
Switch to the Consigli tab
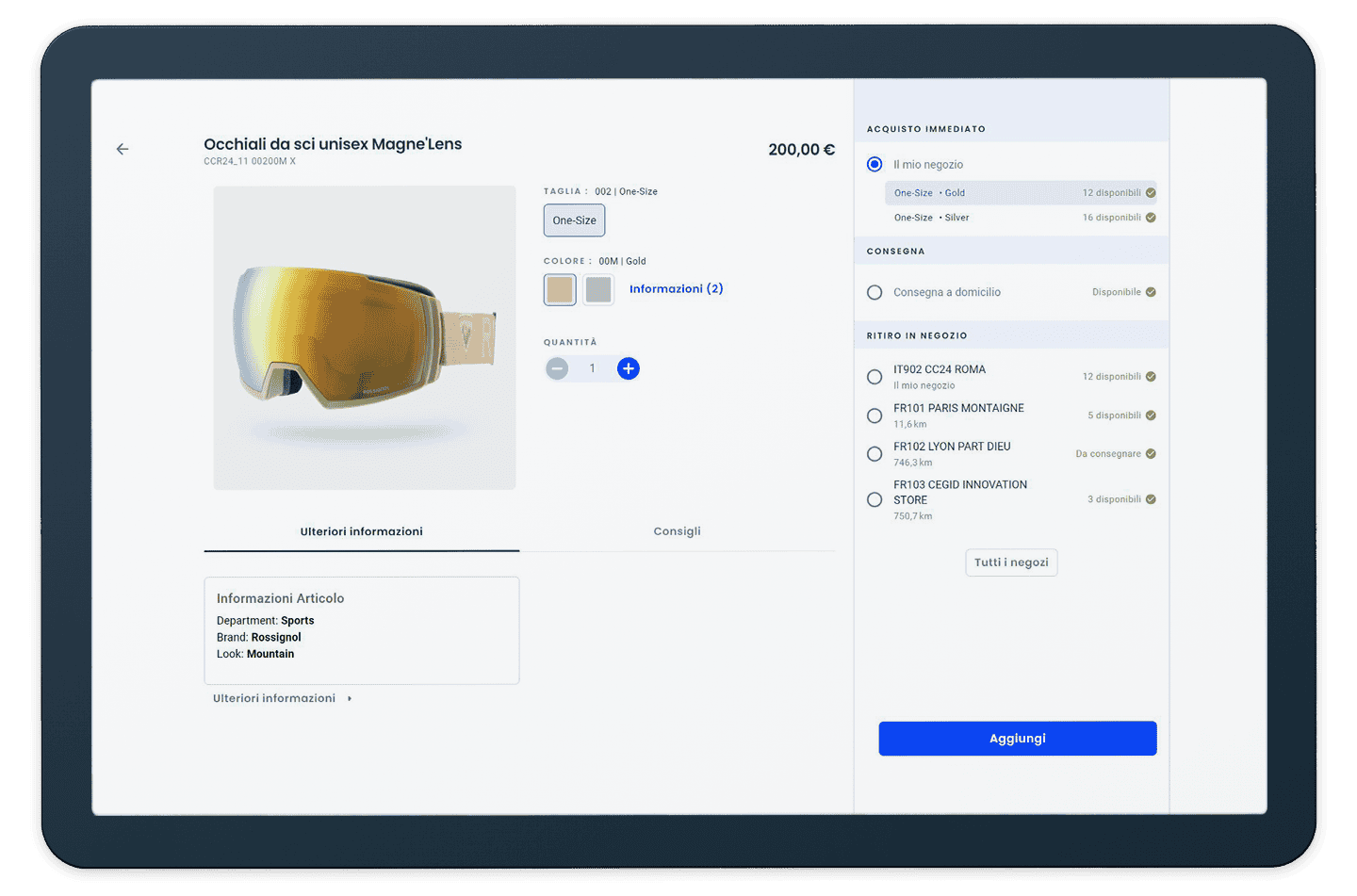677,531
